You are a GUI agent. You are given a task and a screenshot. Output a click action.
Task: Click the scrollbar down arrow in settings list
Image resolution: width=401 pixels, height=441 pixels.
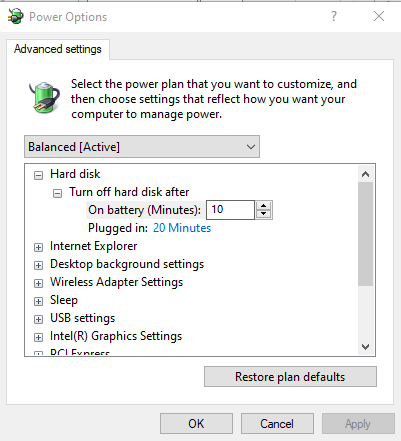[366, 347]
